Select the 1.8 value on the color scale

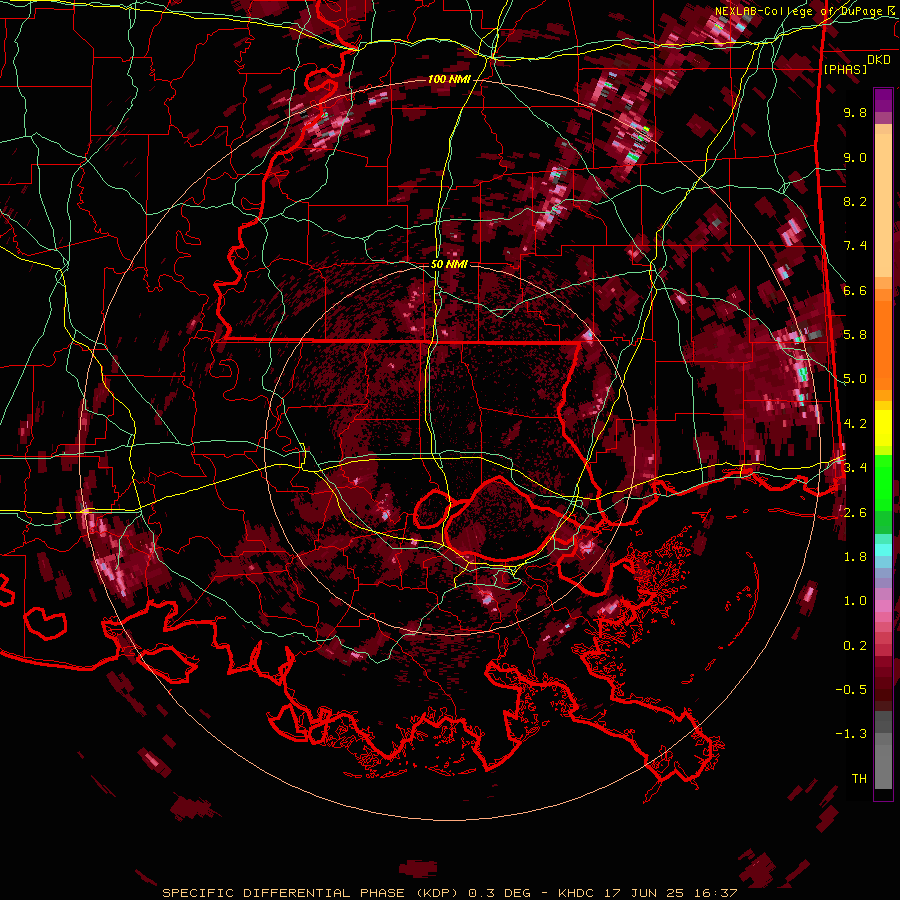coord(855,557)
